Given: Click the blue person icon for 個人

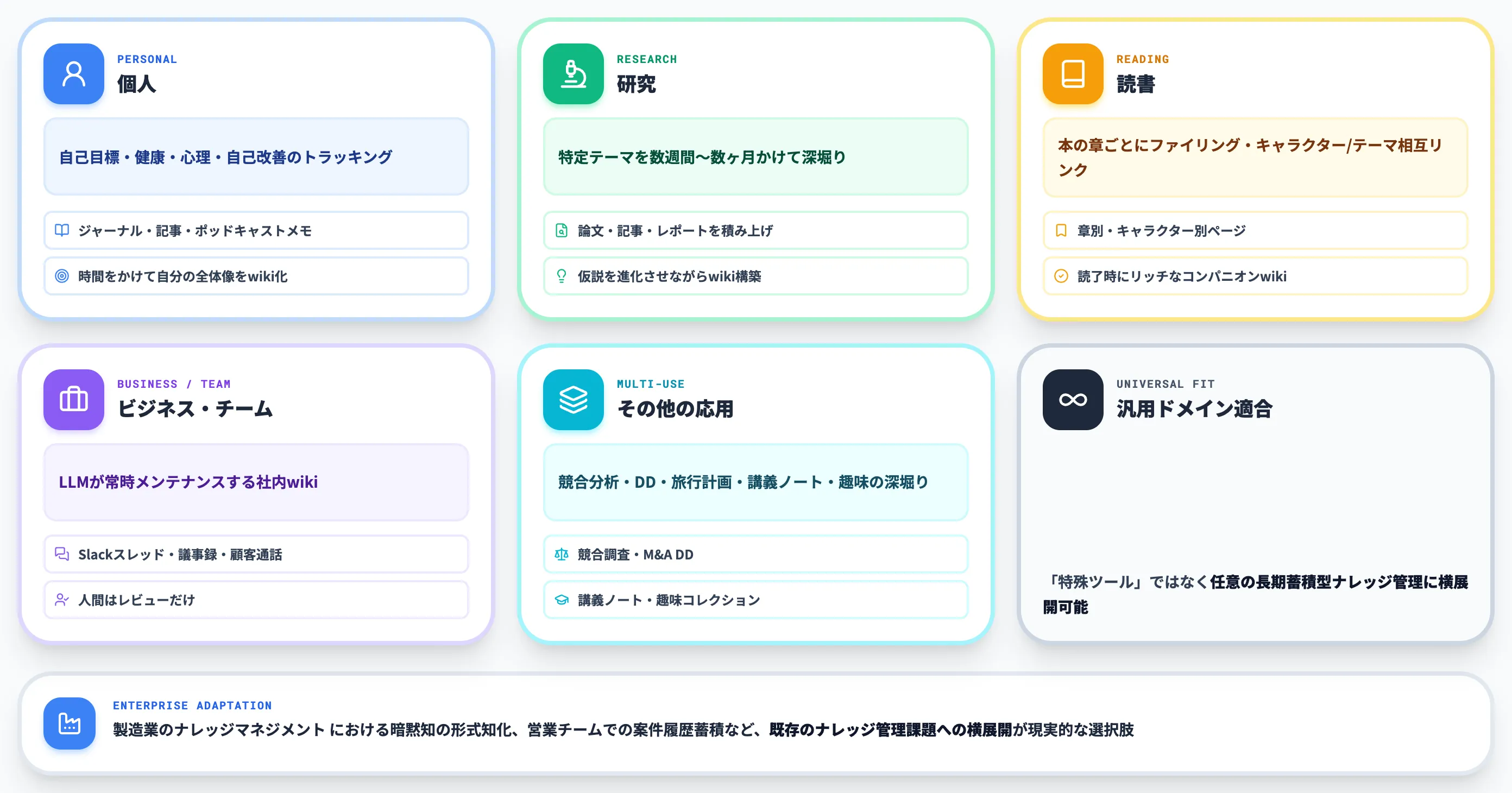Looking at the screenshot, I should (x=74, y=74).
